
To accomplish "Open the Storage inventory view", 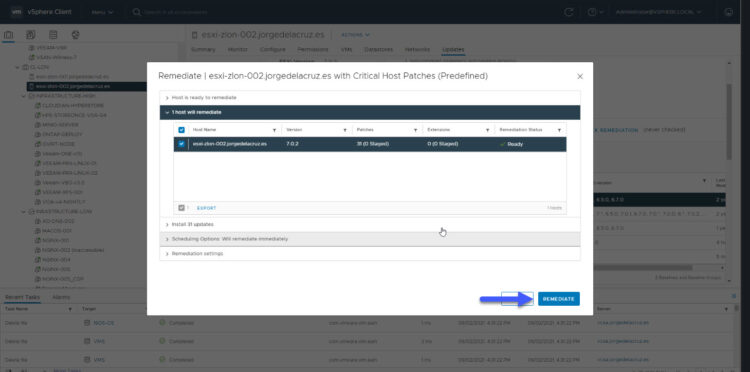I will pyautogui.click(x=53, y=35).
